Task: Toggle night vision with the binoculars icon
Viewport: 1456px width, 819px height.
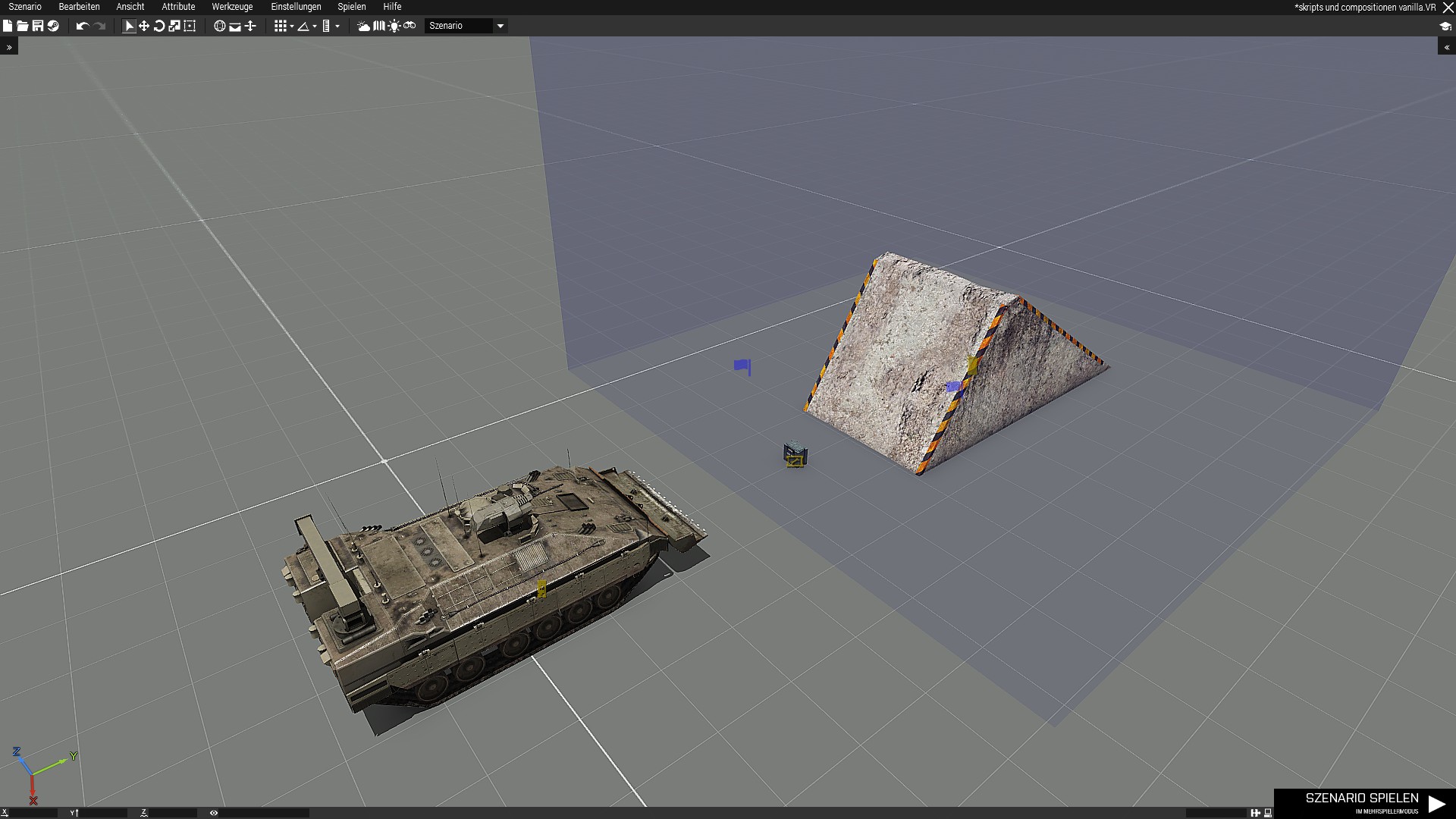Action: tap(409, 26)
